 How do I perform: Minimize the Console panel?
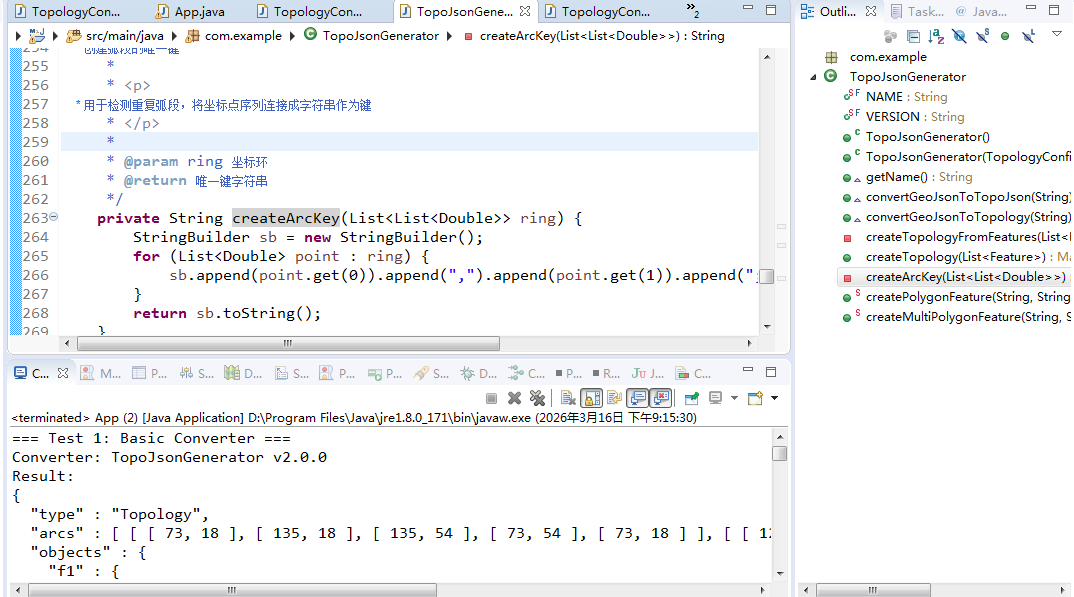point(748,370)
